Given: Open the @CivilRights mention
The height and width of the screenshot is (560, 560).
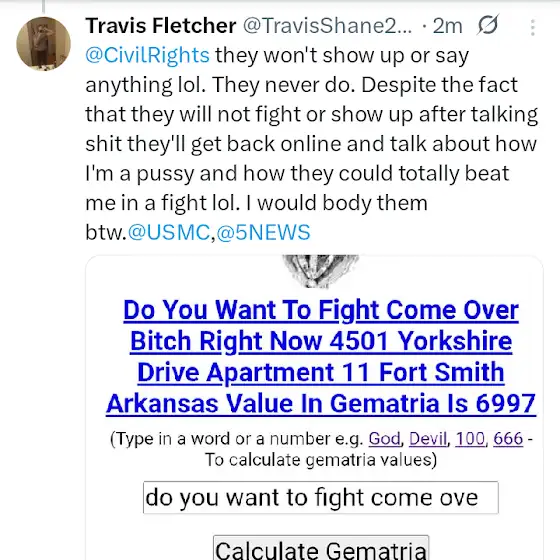Looking at the screenshot, I should point(148,55).
